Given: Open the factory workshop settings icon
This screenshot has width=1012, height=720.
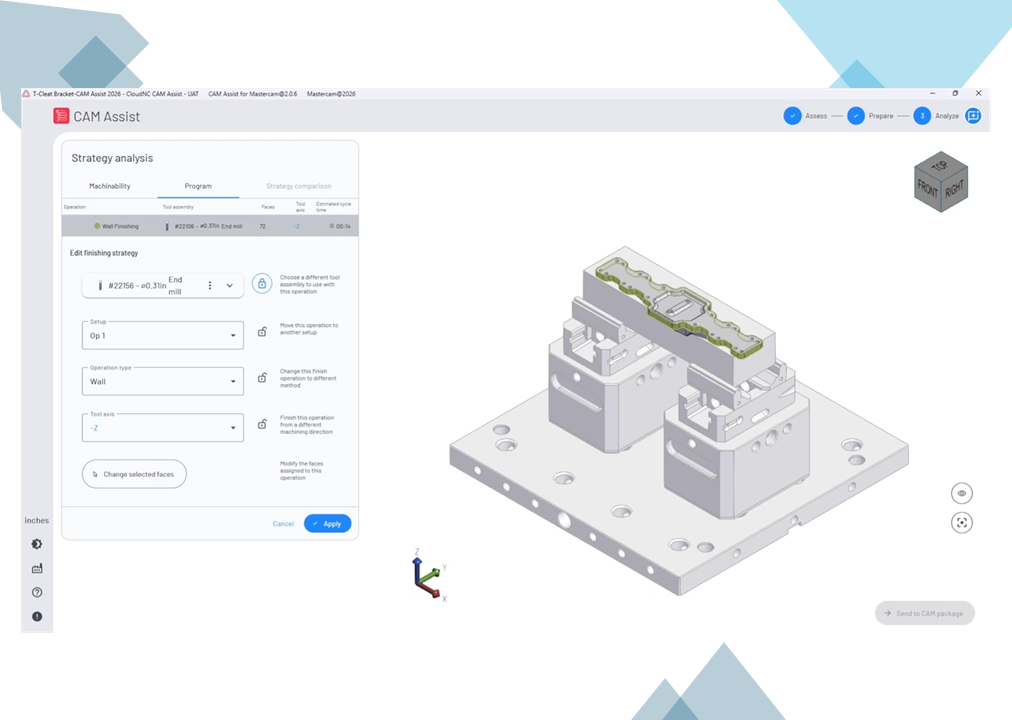Looking at the screenshot, I should pos(37,569).
